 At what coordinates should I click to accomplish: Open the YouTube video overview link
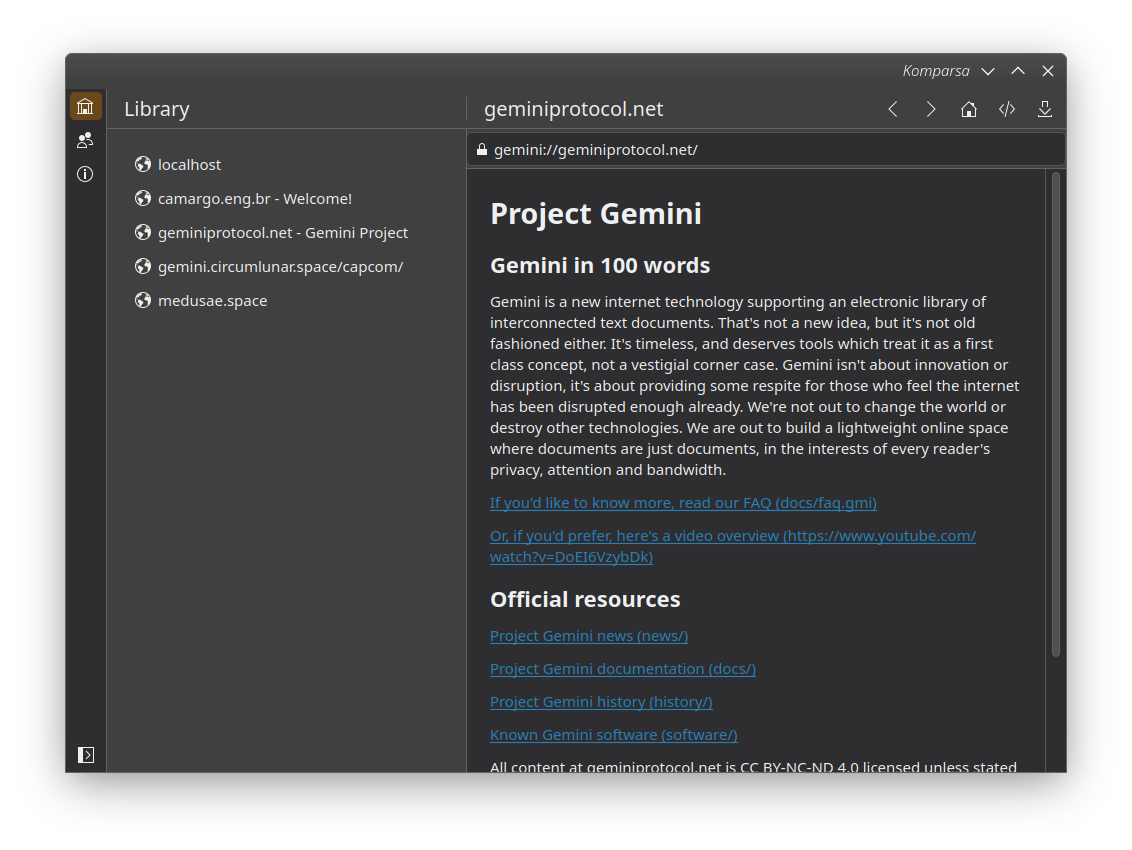click(x=733, y=546)
